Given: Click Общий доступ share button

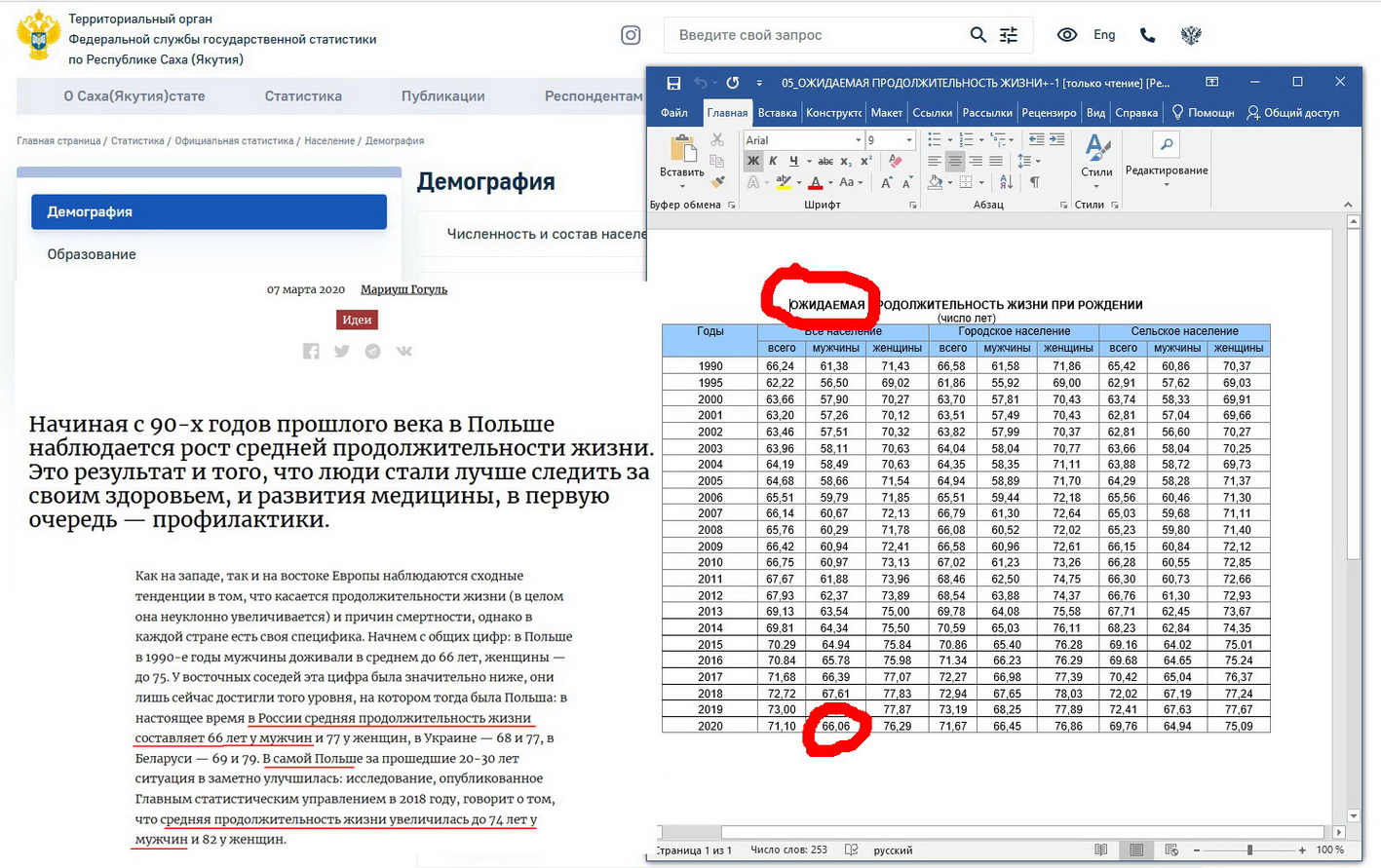Looking at the screenshot, I should coord(1292,113).
